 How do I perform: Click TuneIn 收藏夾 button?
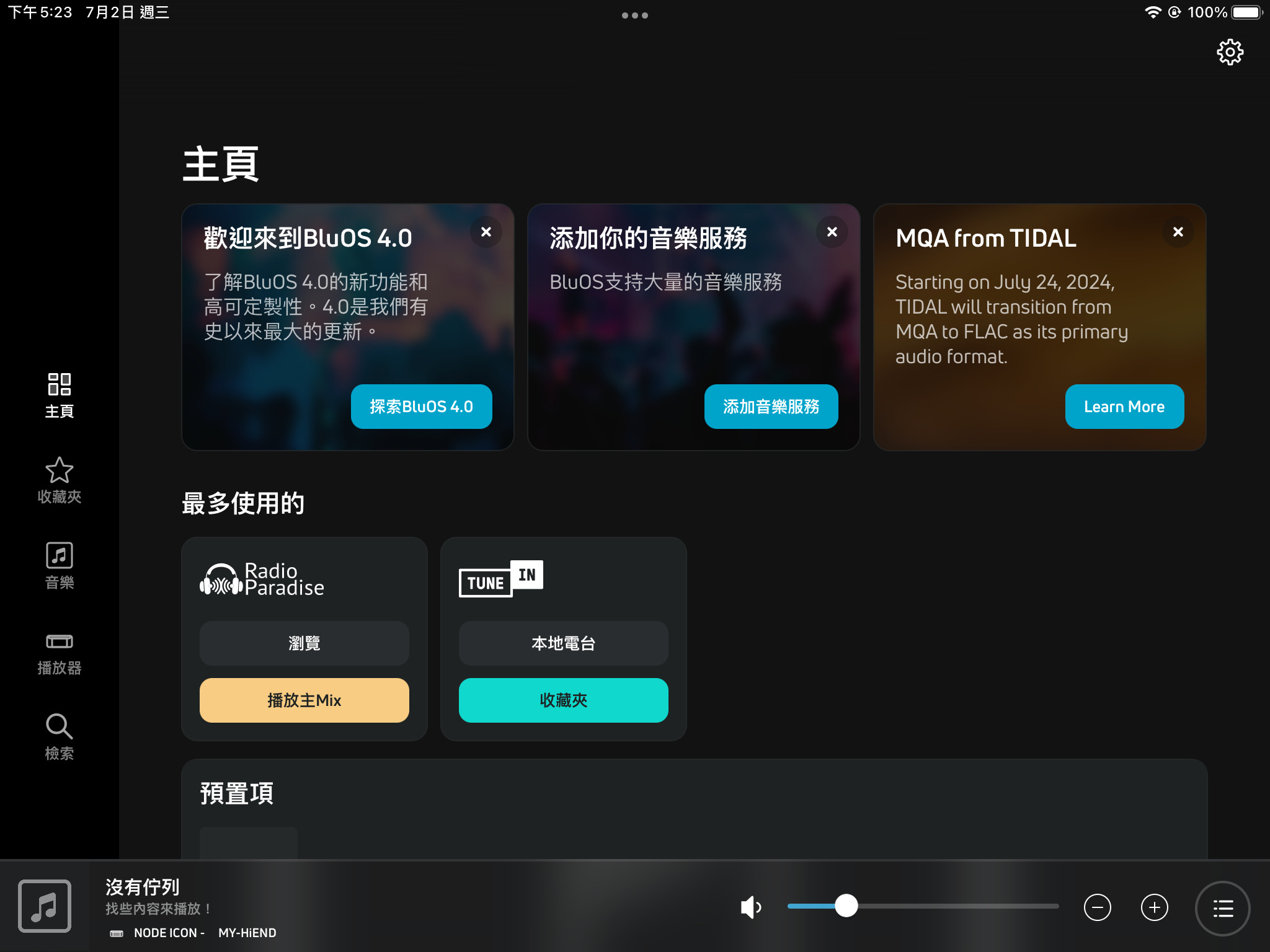coord(564,700)
